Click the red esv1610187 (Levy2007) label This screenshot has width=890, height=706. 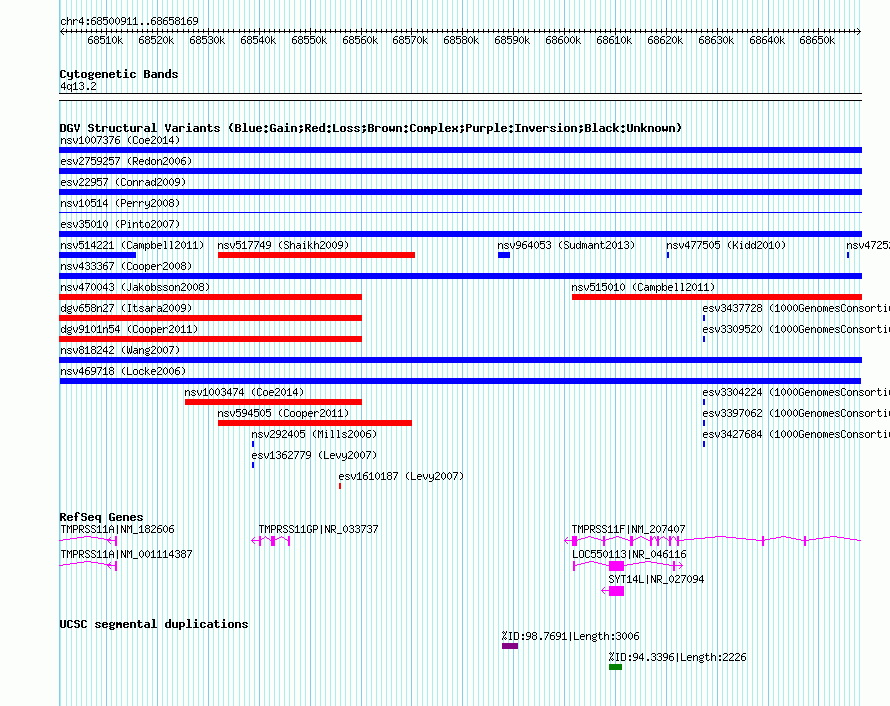[401, 476]
